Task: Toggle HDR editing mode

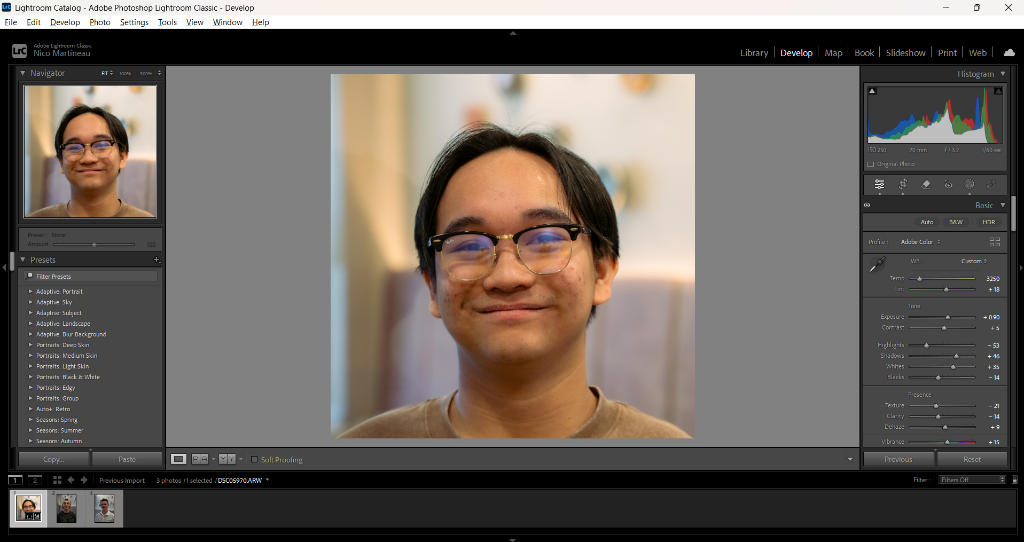Action: tap(989, 222)
